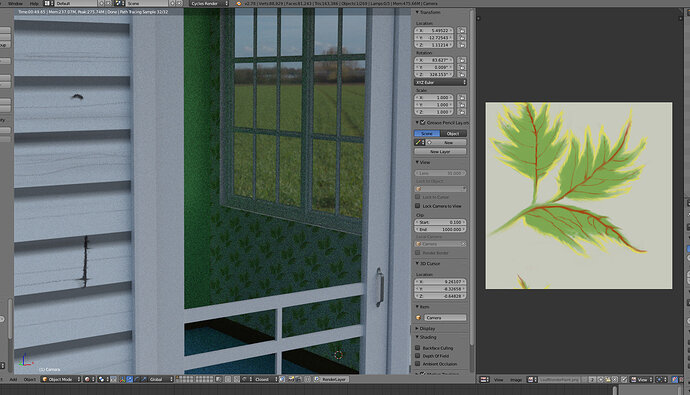
Task: Enable Lock Camera to View checkbox
Action: click(418, 205)
